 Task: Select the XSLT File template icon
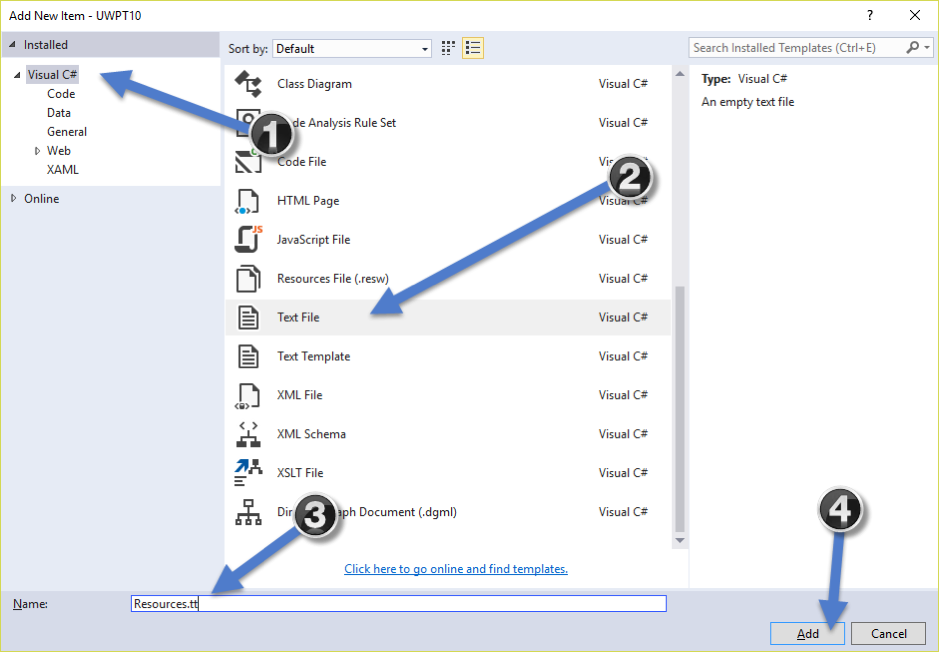click(x=247, y=472)
